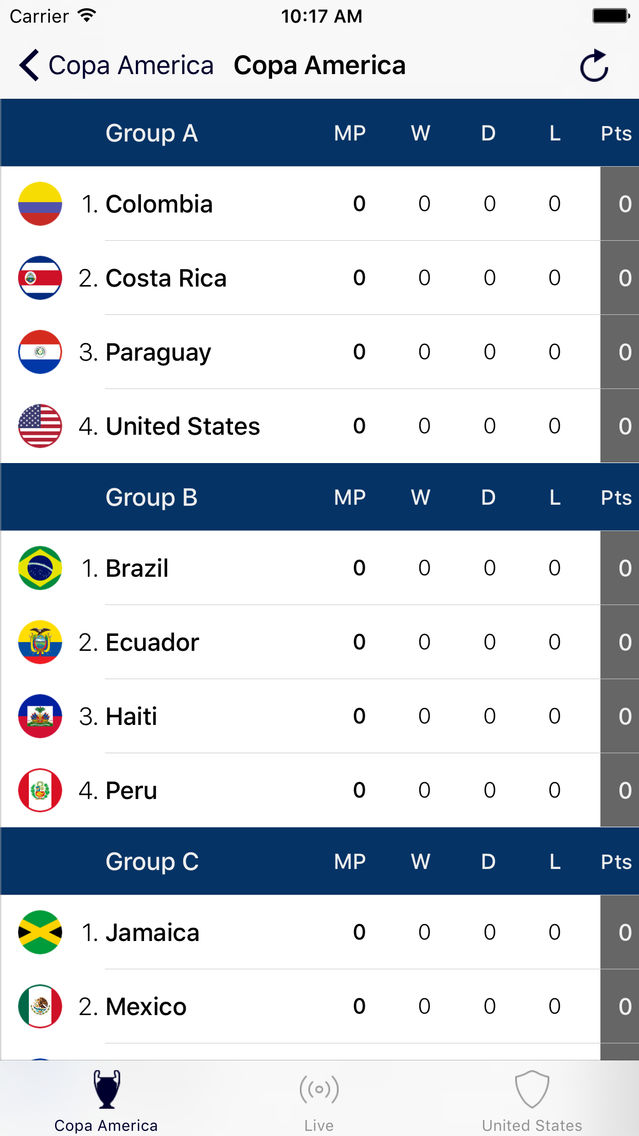Screen dimensions: 639x1136
Task: Tap the Paraguay flag icon
Action: tap(40, 352)
